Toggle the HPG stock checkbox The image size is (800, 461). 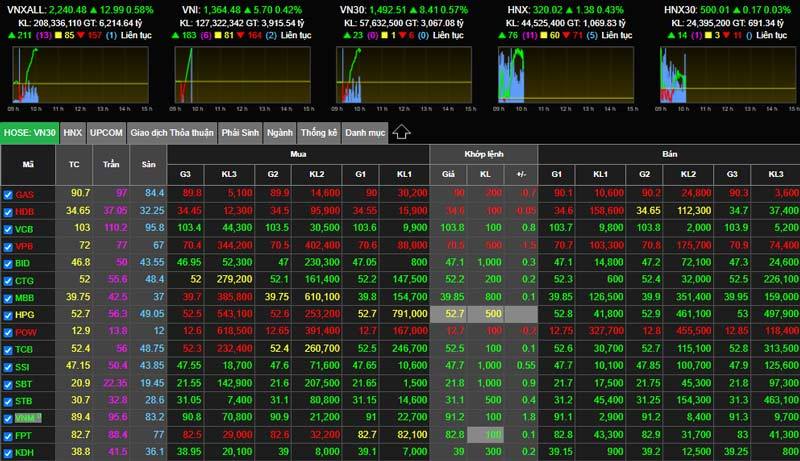click(8, 315)
